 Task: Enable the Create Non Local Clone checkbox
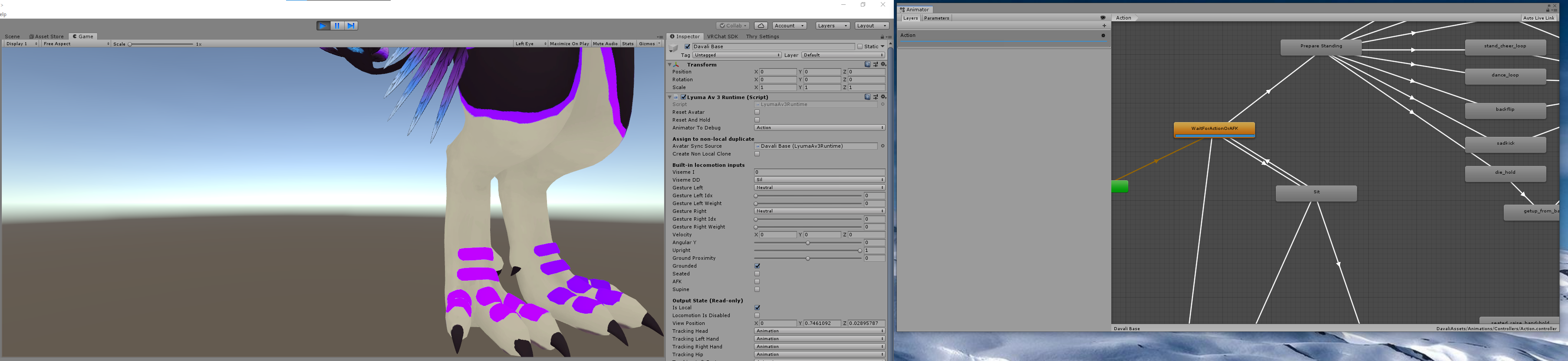(757, 154)
